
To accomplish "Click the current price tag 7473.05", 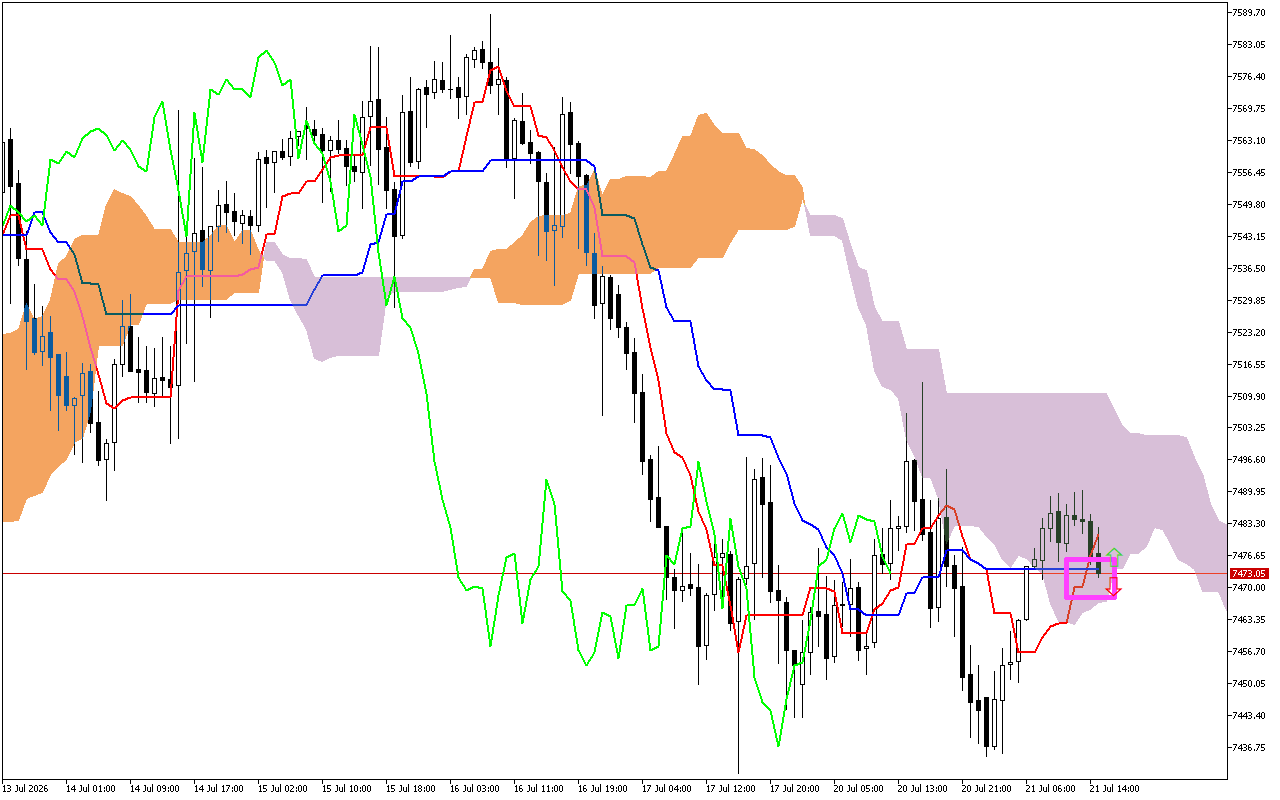I will [x=1249, y=573].
